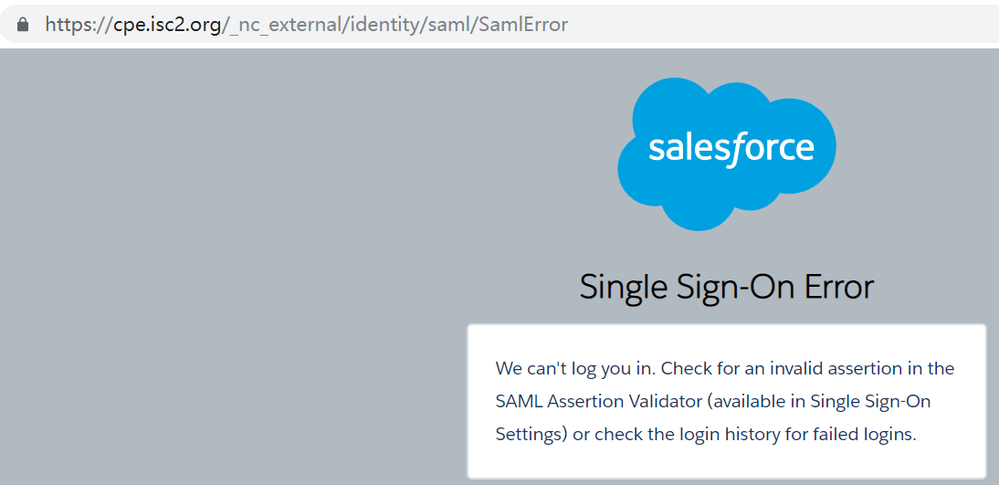Click the 'salesforce' wordmark inside the cloud
Image resolution: width=999 pixels, height=485 pixels.
point(731,149)
